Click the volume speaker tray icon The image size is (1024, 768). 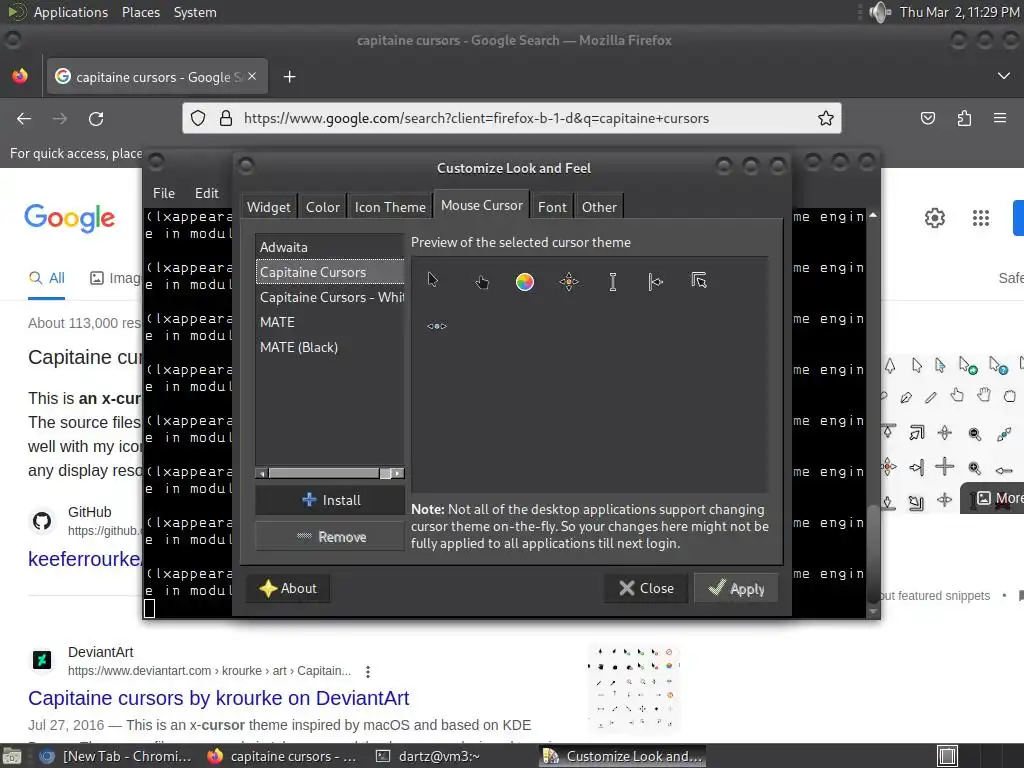click(880, 12)
